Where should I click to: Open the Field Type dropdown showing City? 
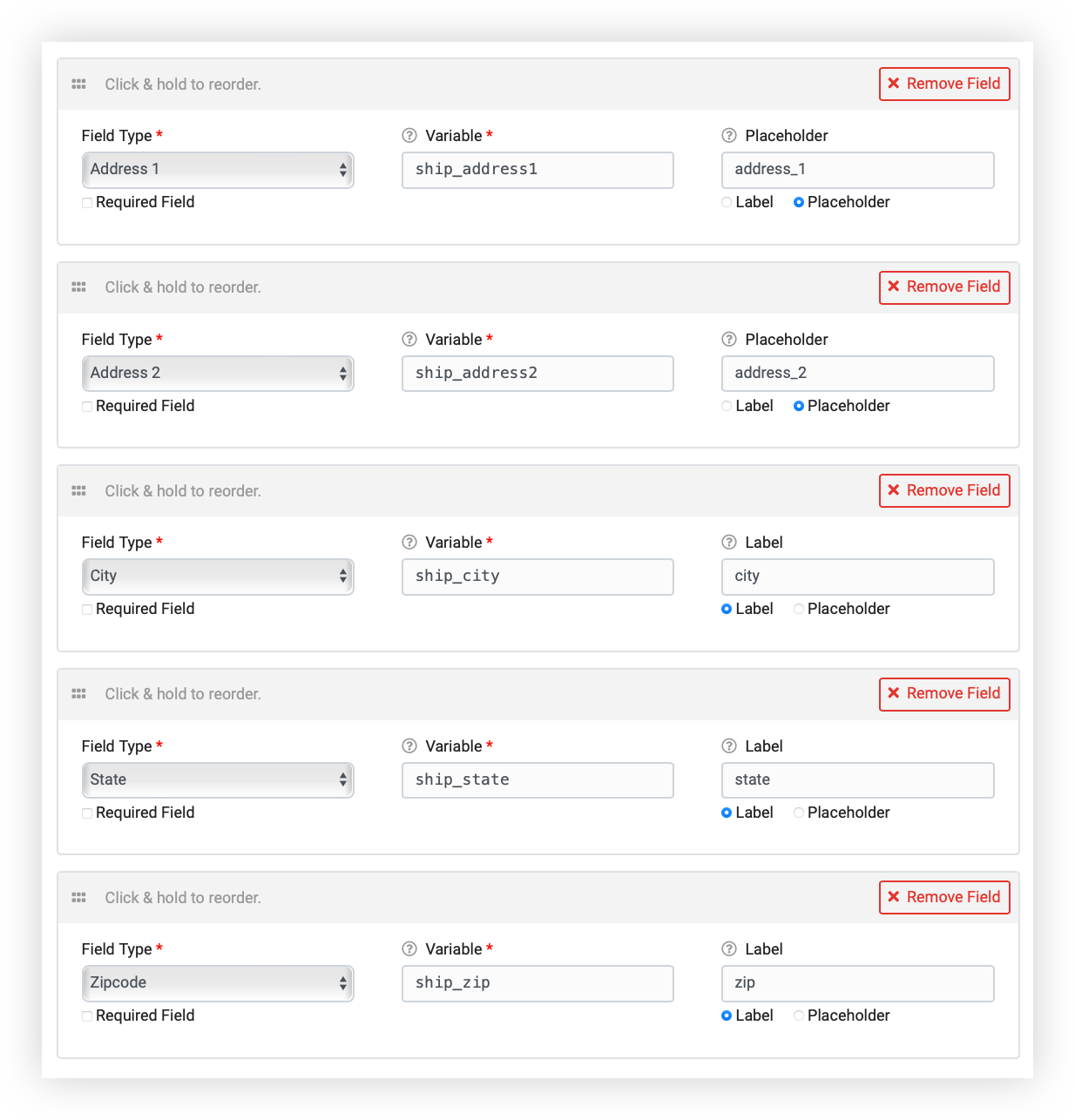tap(217, 576)
